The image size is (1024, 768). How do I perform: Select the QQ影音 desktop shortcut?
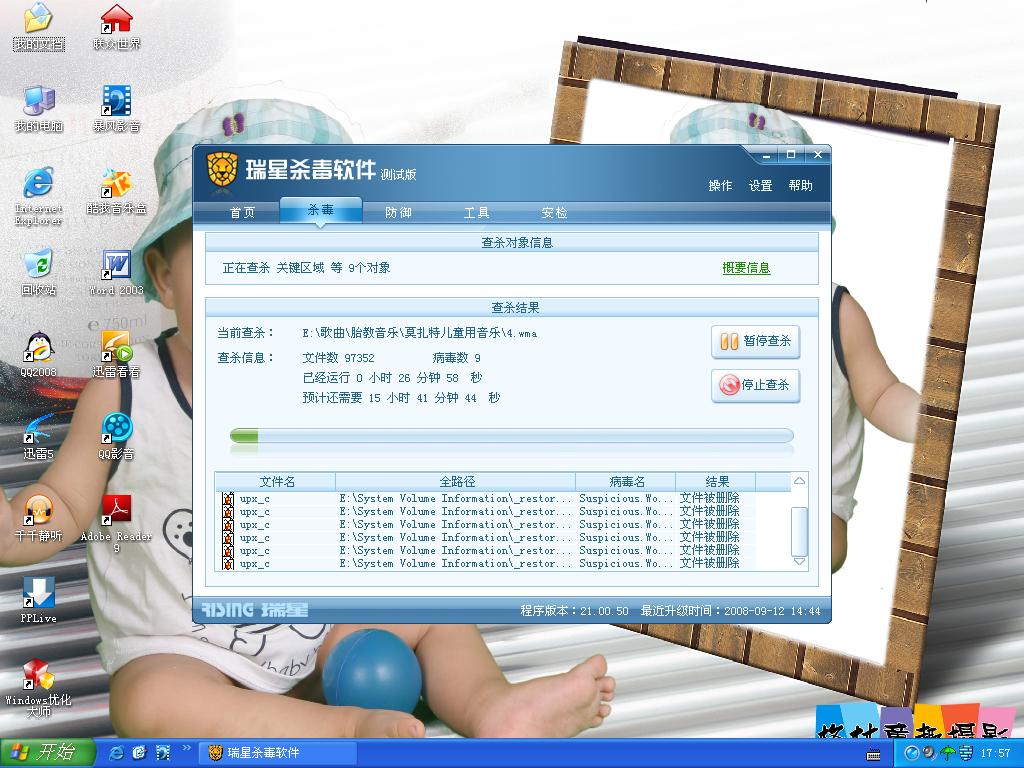pos(116,436)
